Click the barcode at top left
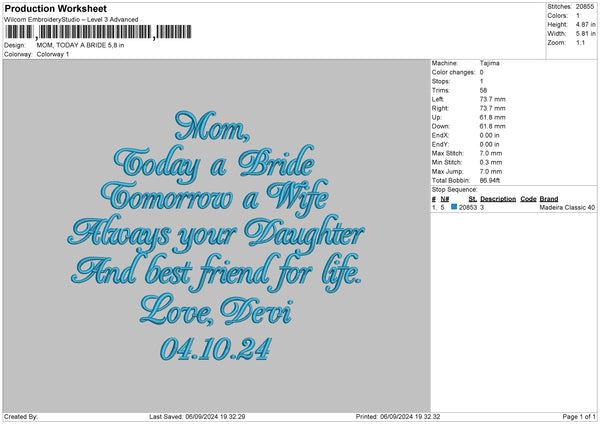This screenshot has width=600, height=424. click(x=98, y=32)
